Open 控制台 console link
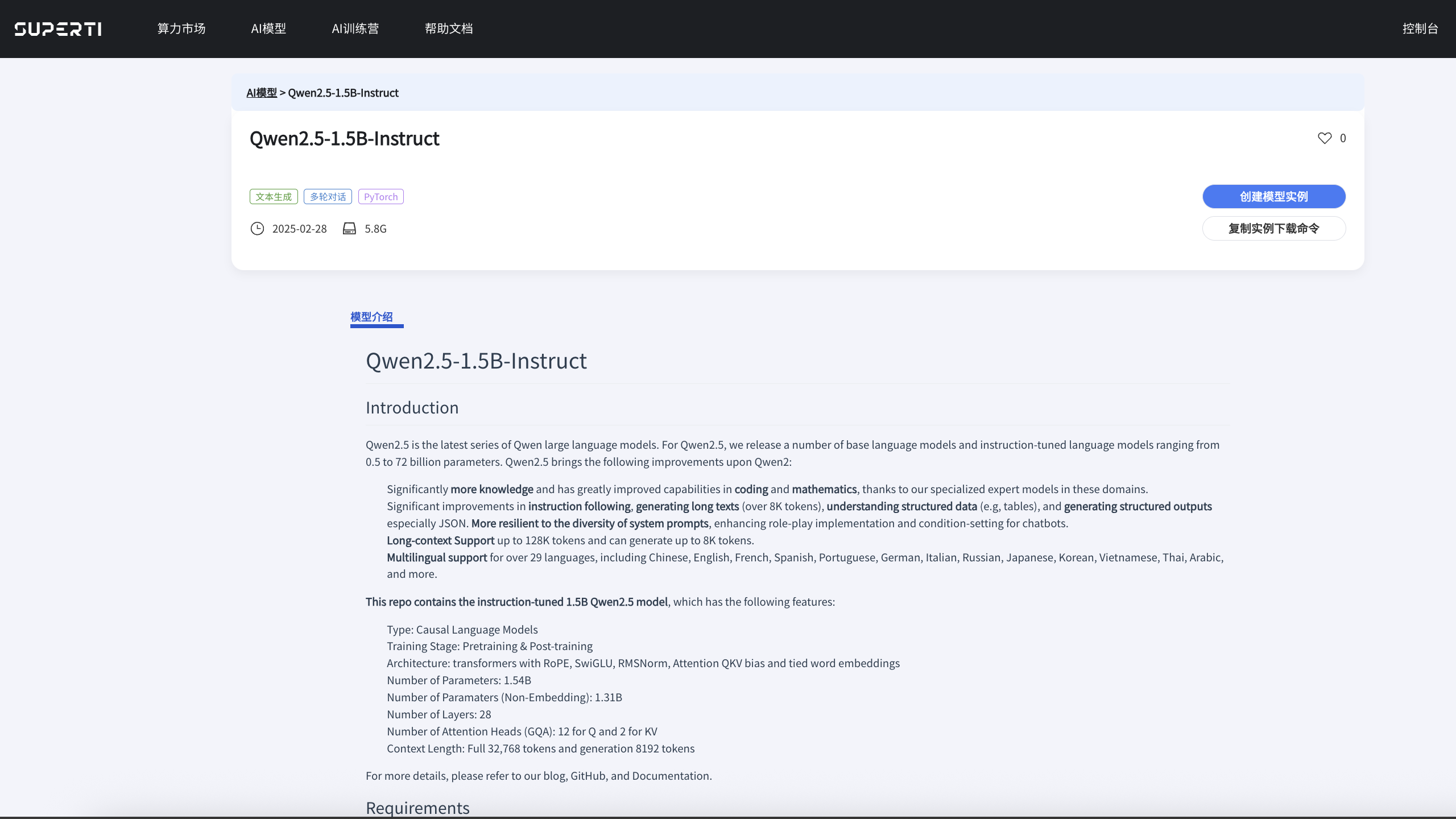This screenshot has width=1456, height=819. [1420, 28]
